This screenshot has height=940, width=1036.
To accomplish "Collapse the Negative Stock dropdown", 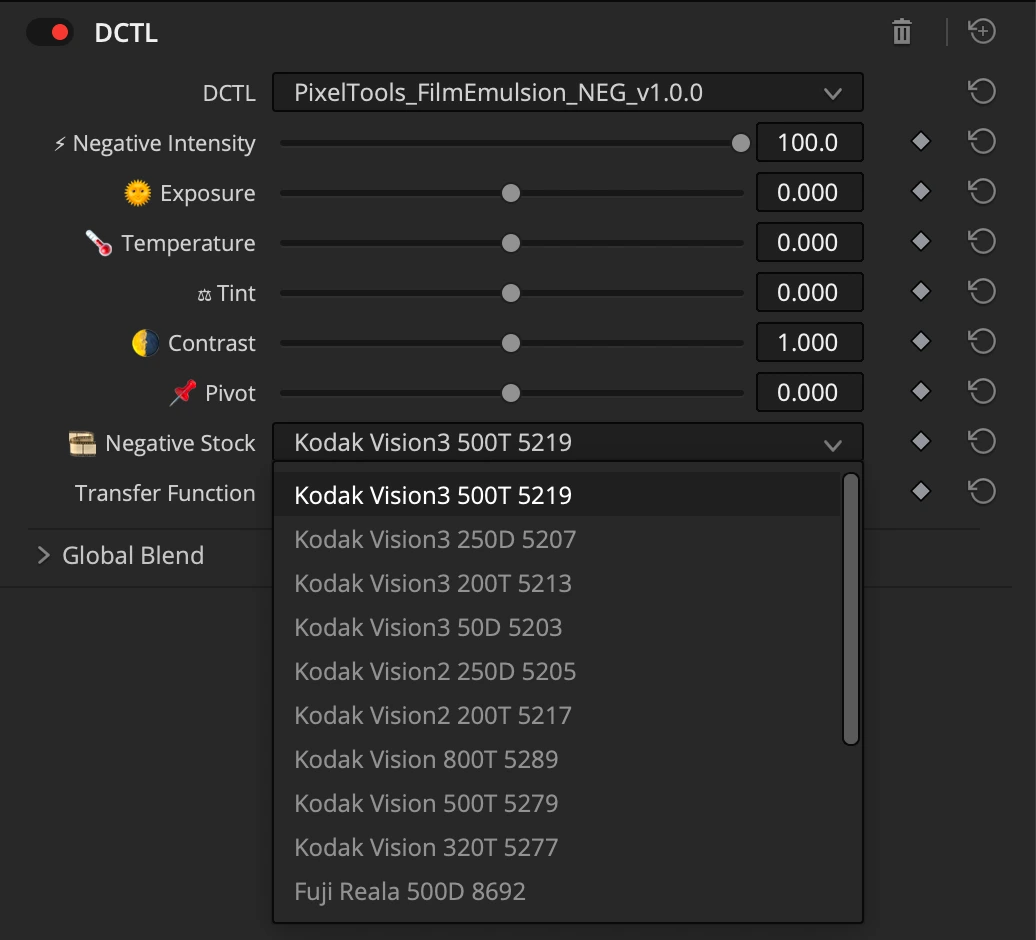I will 568,442.
